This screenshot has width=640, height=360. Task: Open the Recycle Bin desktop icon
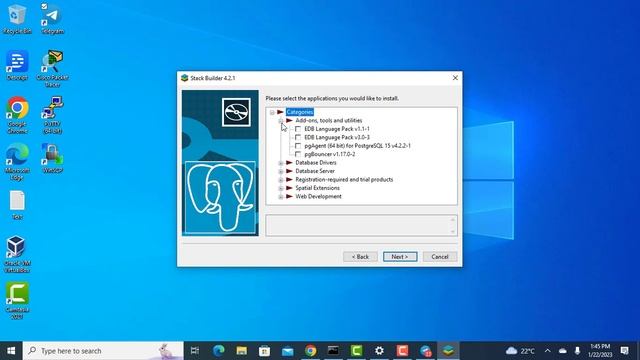click(17, 19)
